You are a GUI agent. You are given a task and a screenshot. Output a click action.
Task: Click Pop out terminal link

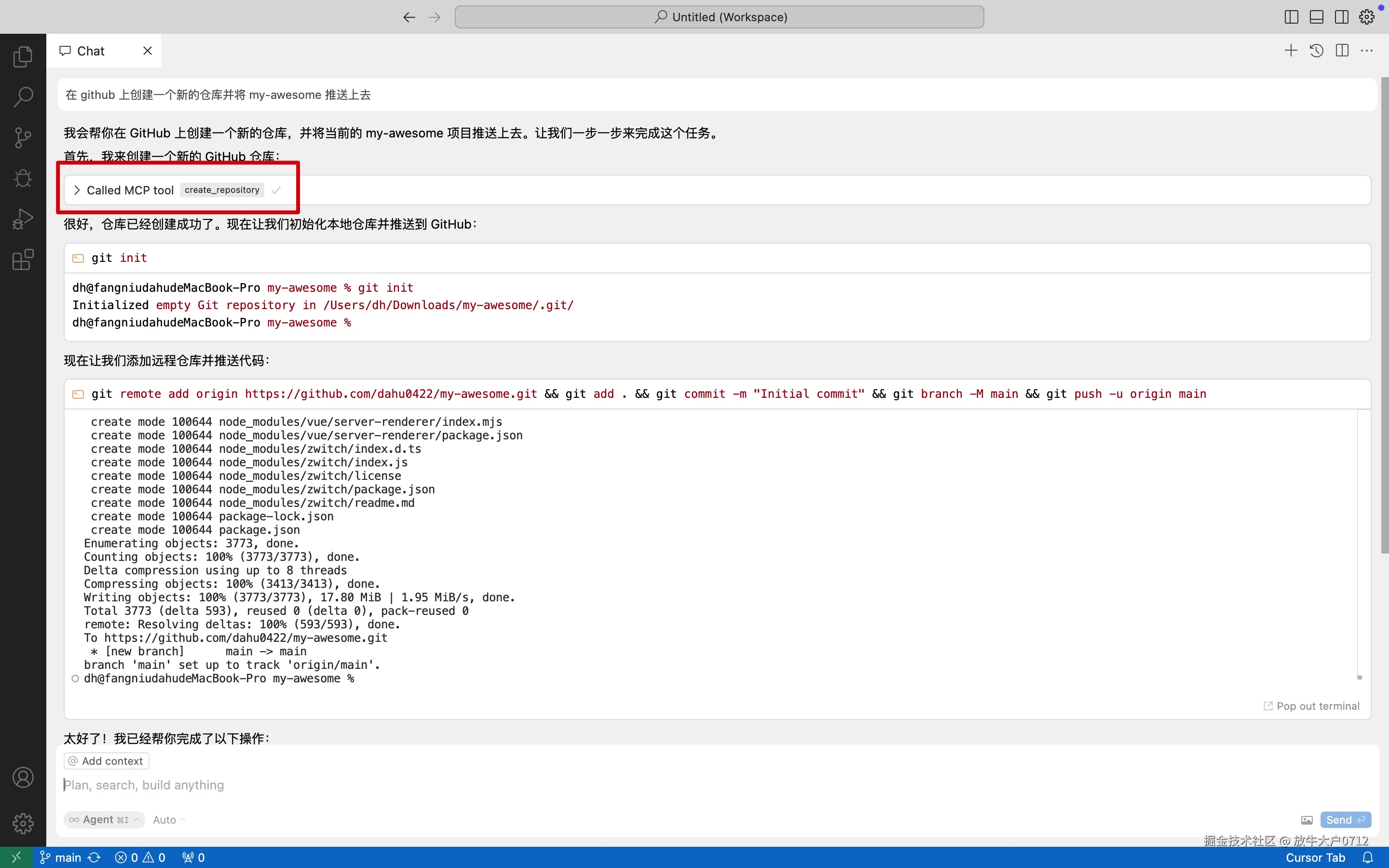click(x=1311, y=706)
